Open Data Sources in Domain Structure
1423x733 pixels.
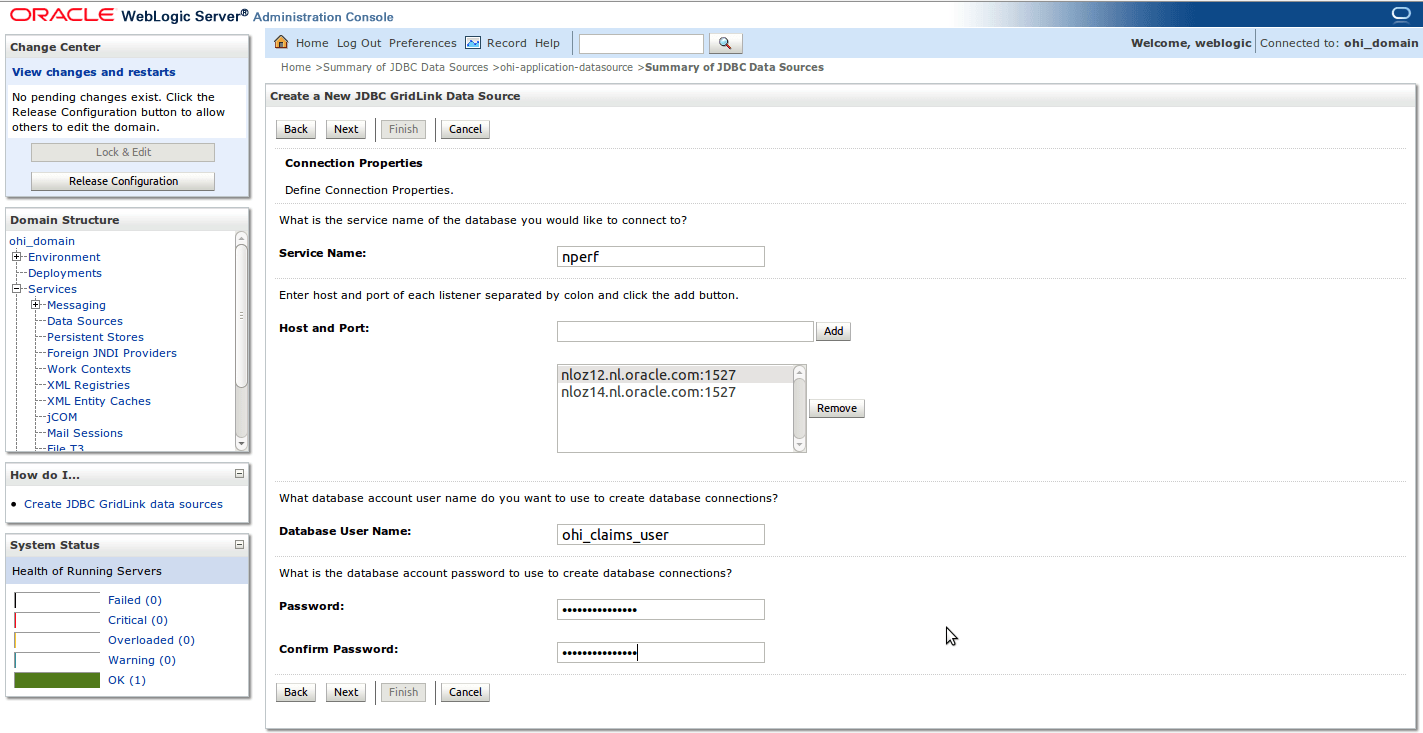[85, 321]
